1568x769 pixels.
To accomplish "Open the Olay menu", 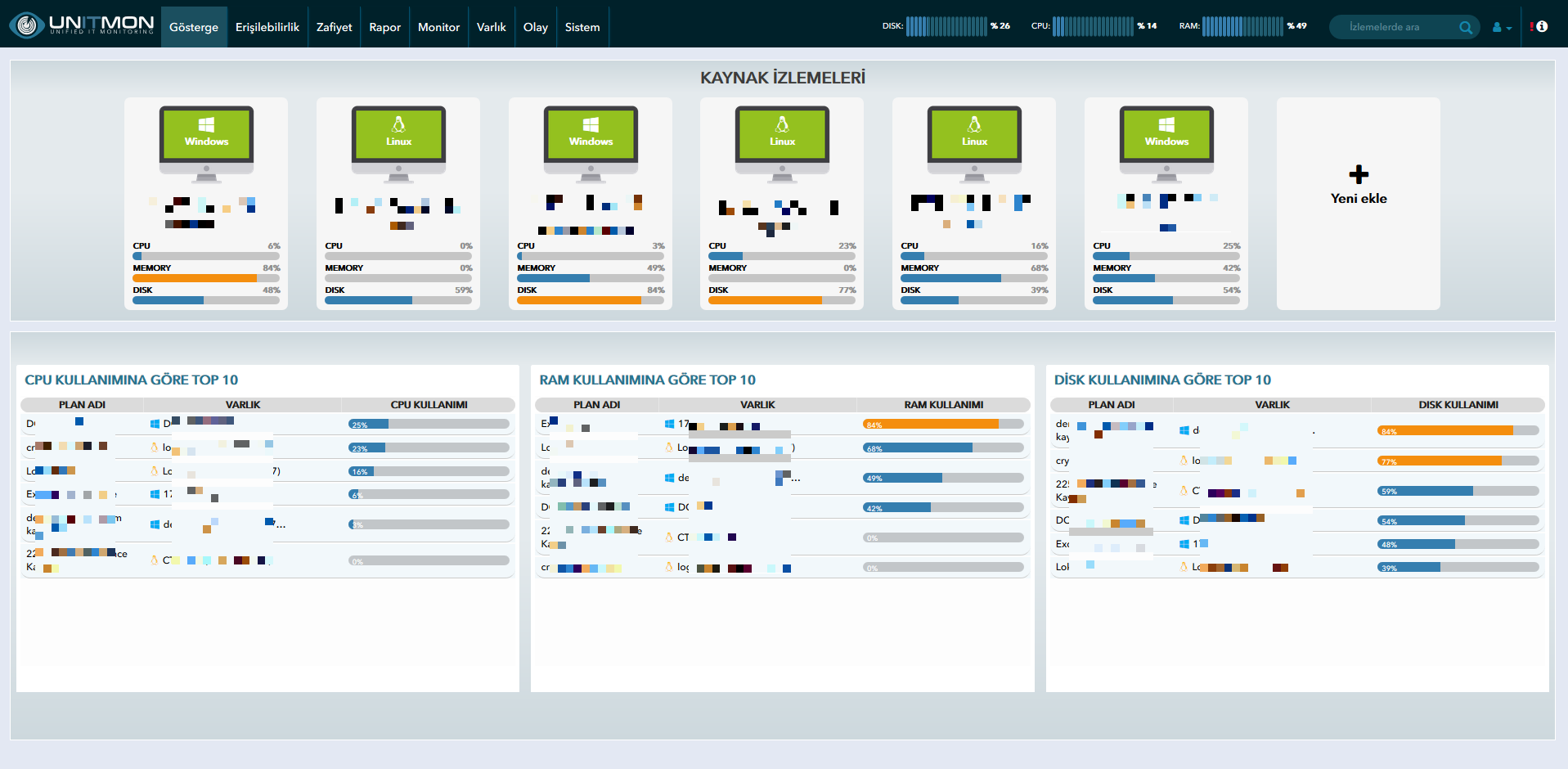I will (536, 27).
